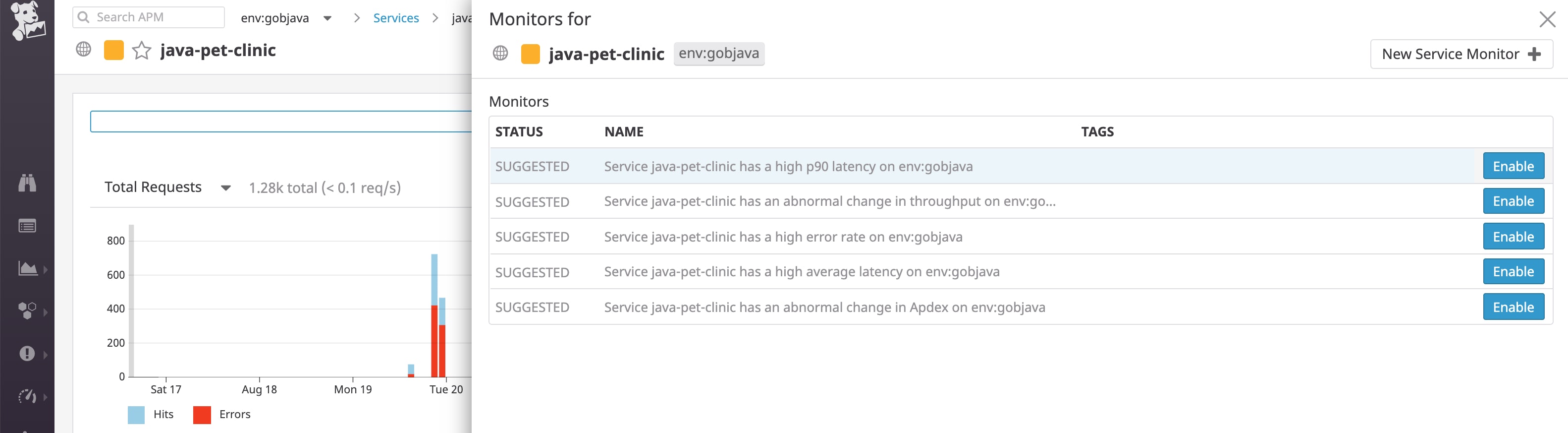Star the java-pet-clinic service as favorite
The height and width of the screenshot is (433, 1568).
tap(141, 51)
